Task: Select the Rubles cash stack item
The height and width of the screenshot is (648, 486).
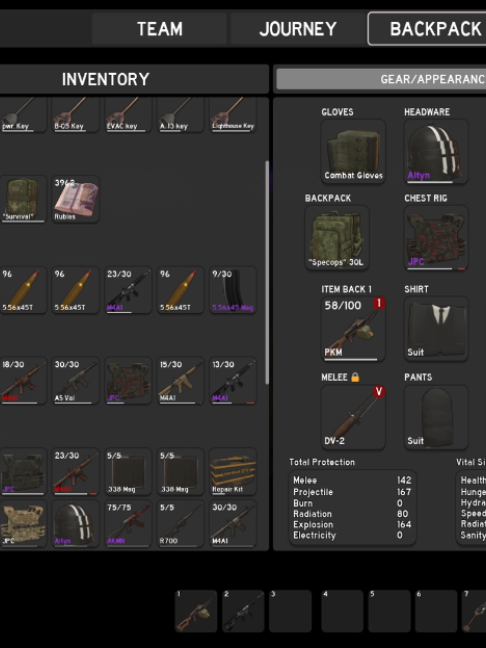Action: [76, 200]
